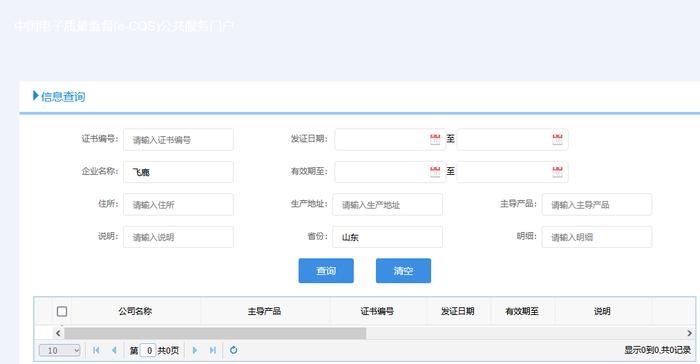The image size is (700, 364).
Task: Sort by 发证日期 column header
Action: pos(458,311)
